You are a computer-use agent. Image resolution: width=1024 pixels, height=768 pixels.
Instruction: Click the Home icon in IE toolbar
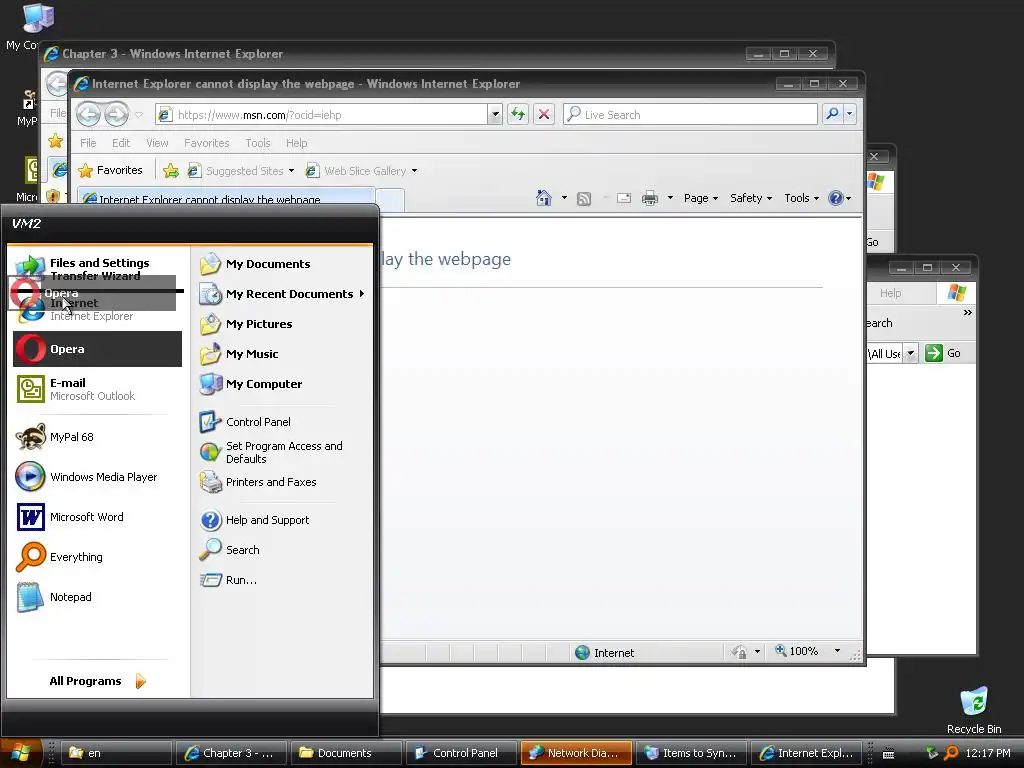(543, 198)
